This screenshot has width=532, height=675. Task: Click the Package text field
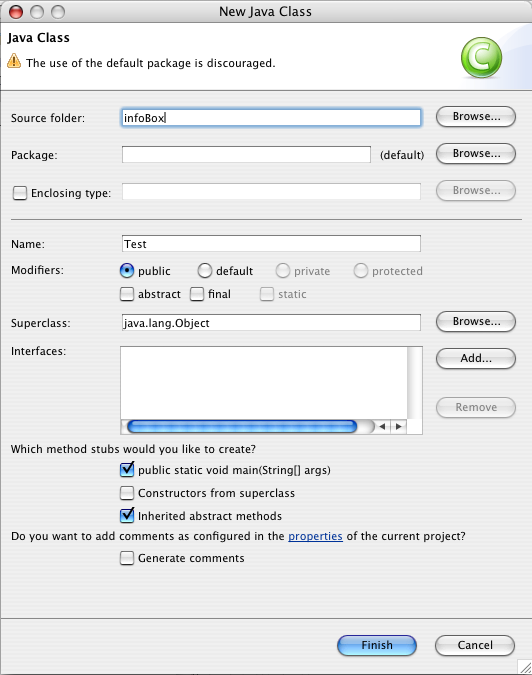point(246,155)
